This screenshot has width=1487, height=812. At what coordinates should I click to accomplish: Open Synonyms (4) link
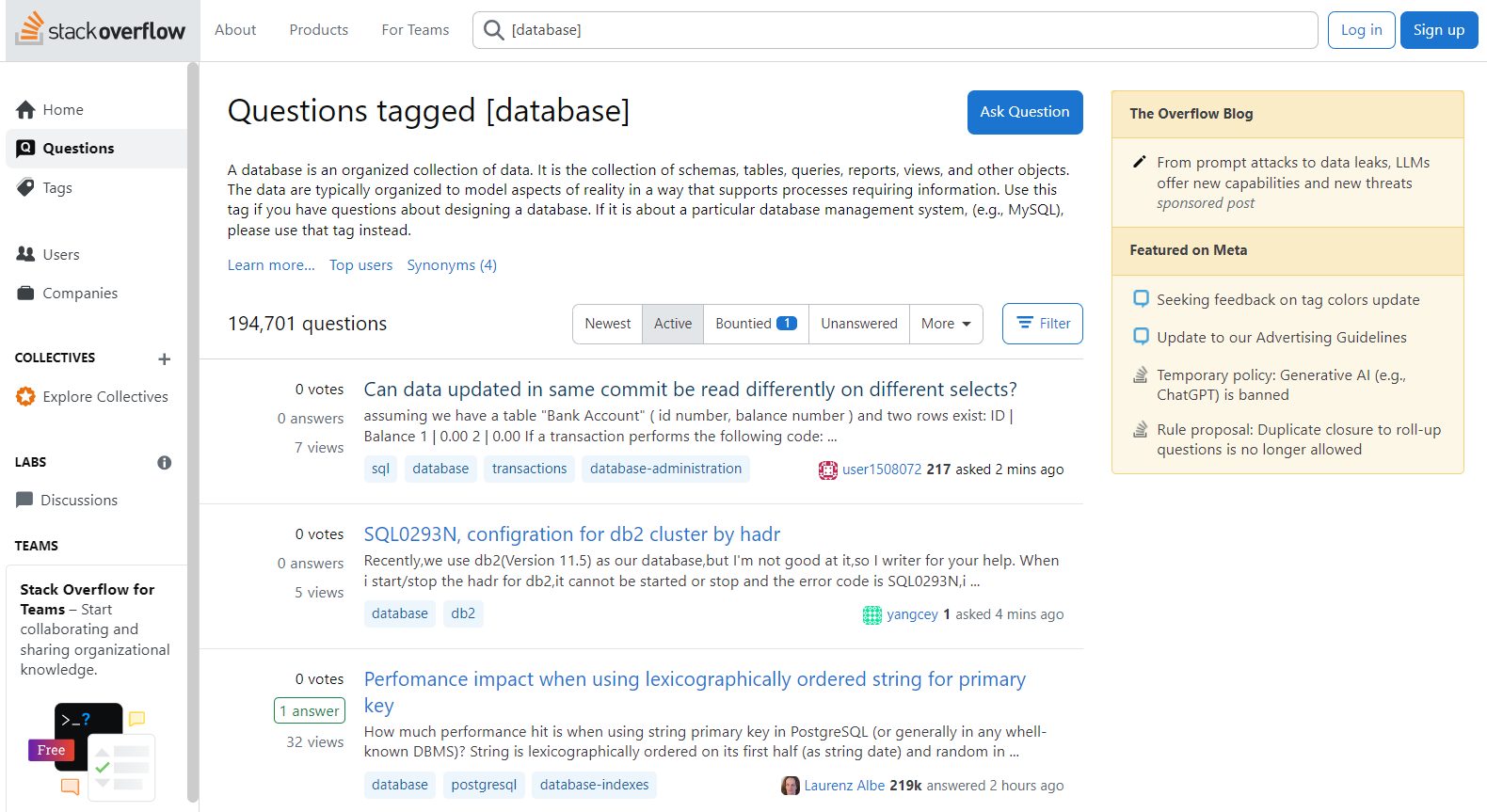click(452, 265)
